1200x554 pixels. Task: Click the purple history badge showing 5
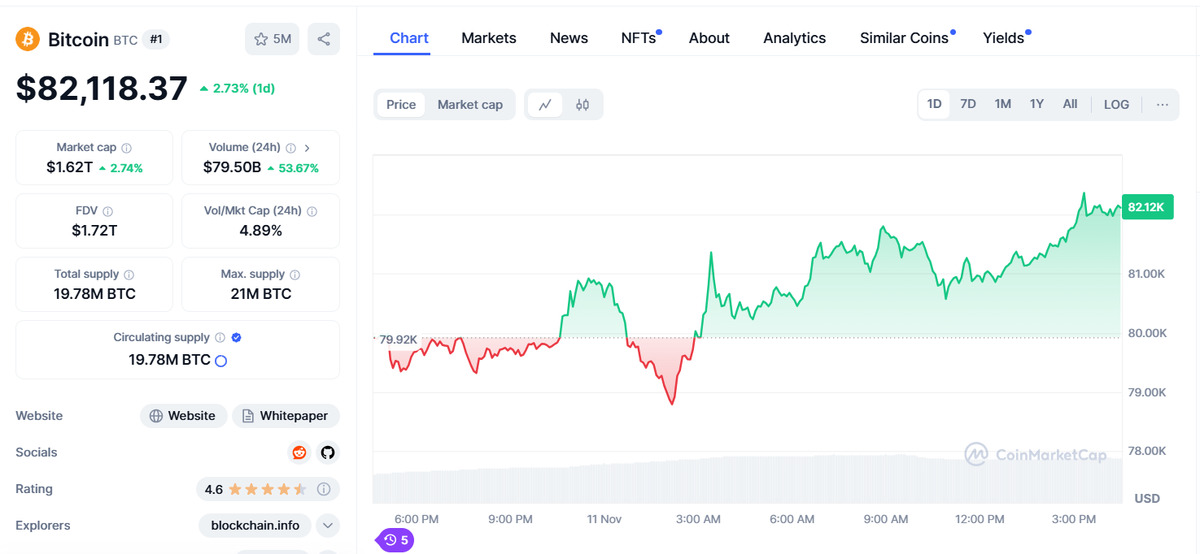tap(395, 540)
